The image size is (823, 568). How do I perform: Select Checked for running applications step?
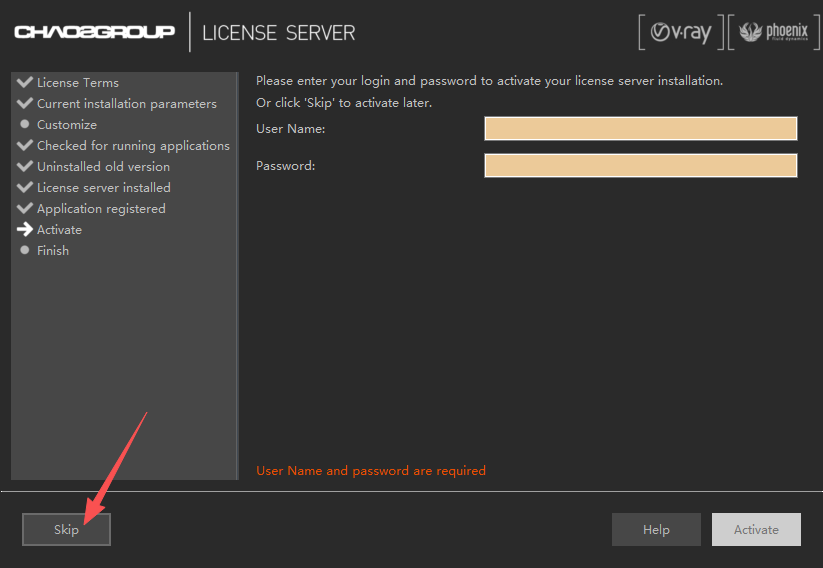tap(133, 145)
